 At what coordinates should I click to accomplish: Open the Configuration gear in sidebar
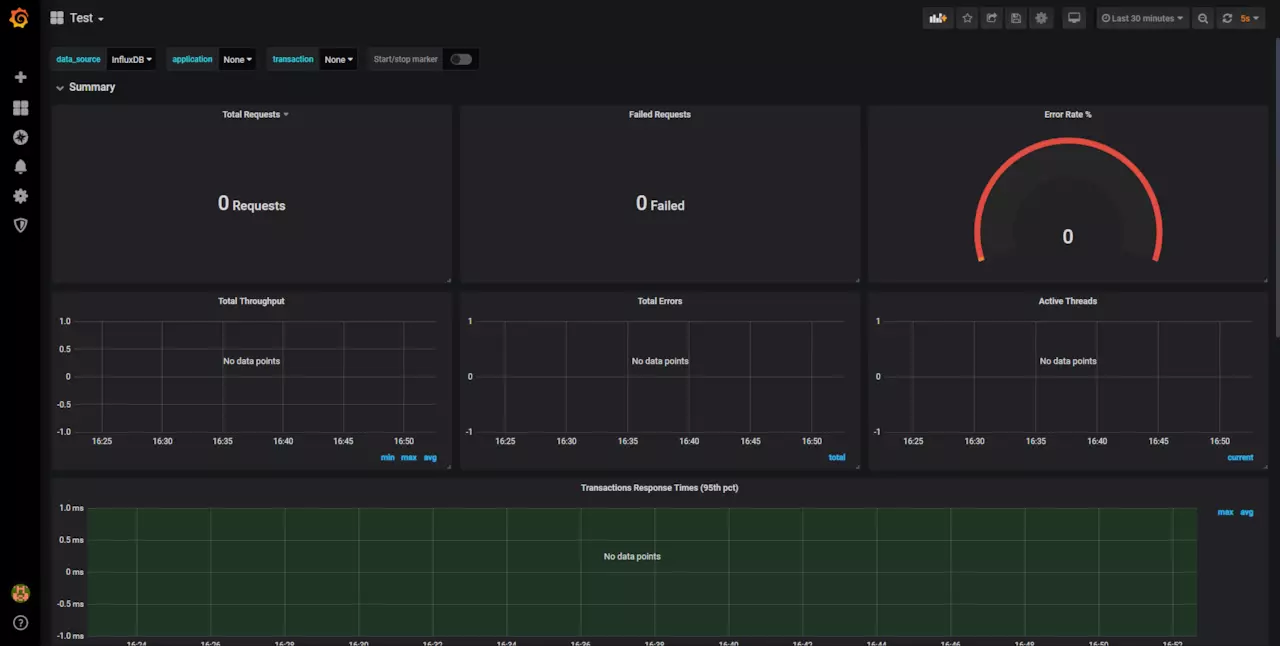pos(20,196)
